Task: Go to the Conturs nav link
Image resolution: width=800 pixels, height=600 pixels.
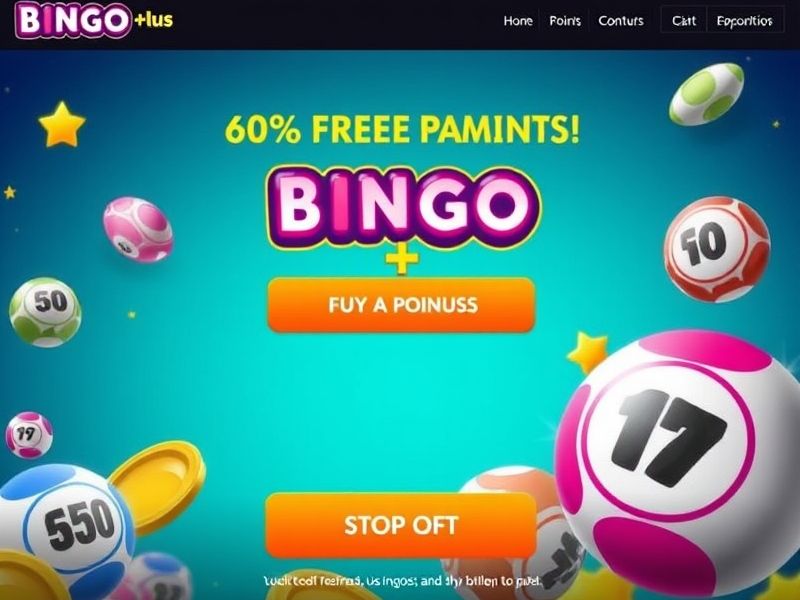Action: click(x=621, y=21)
